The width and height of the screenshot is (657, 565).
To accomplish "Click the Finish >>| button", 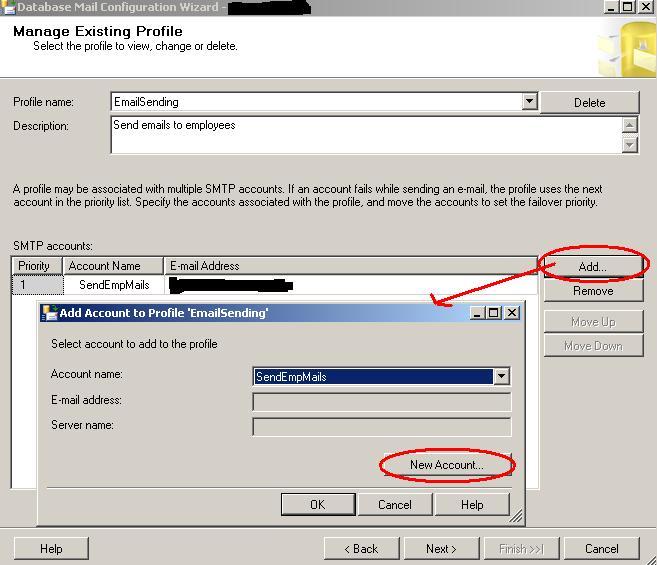I will click(x=521, y=549).
